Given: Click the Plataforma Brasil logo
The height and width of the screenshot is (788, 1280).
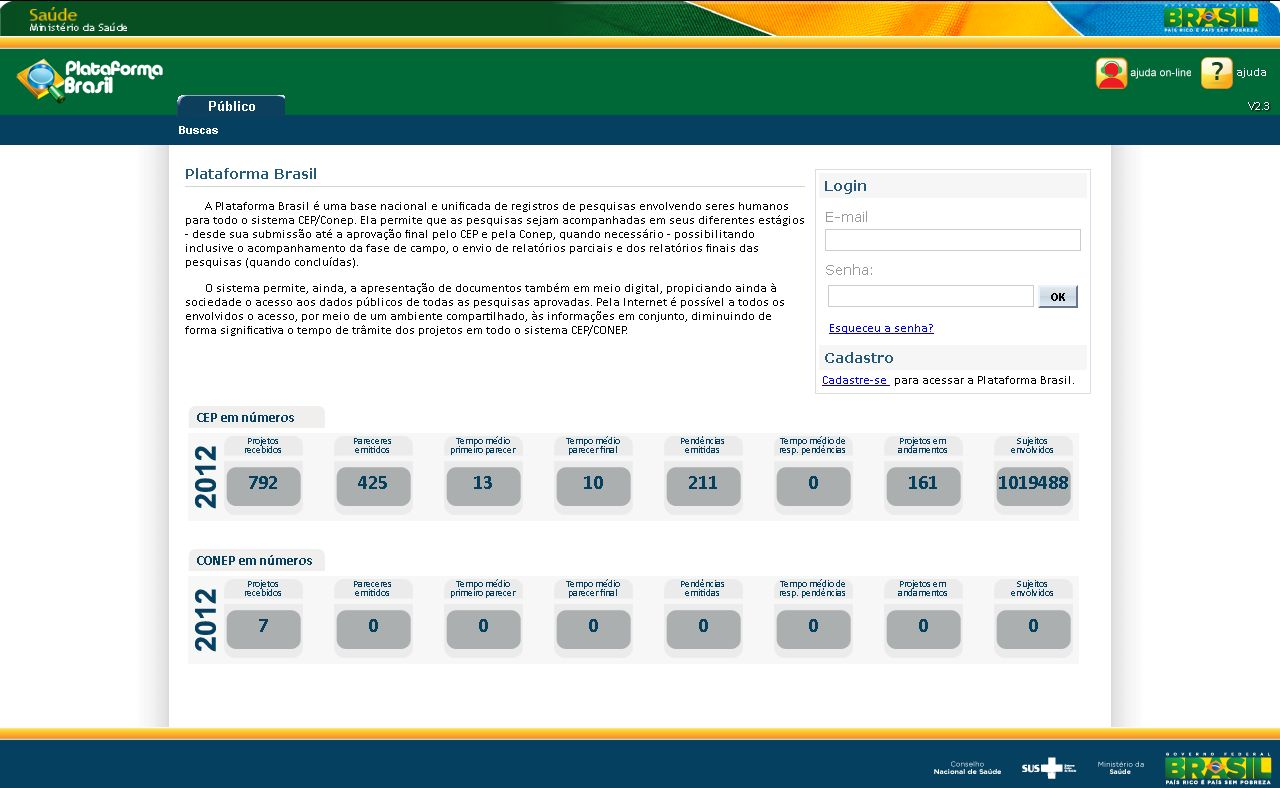Looking at the screenshot, I should tap(89, 79).
